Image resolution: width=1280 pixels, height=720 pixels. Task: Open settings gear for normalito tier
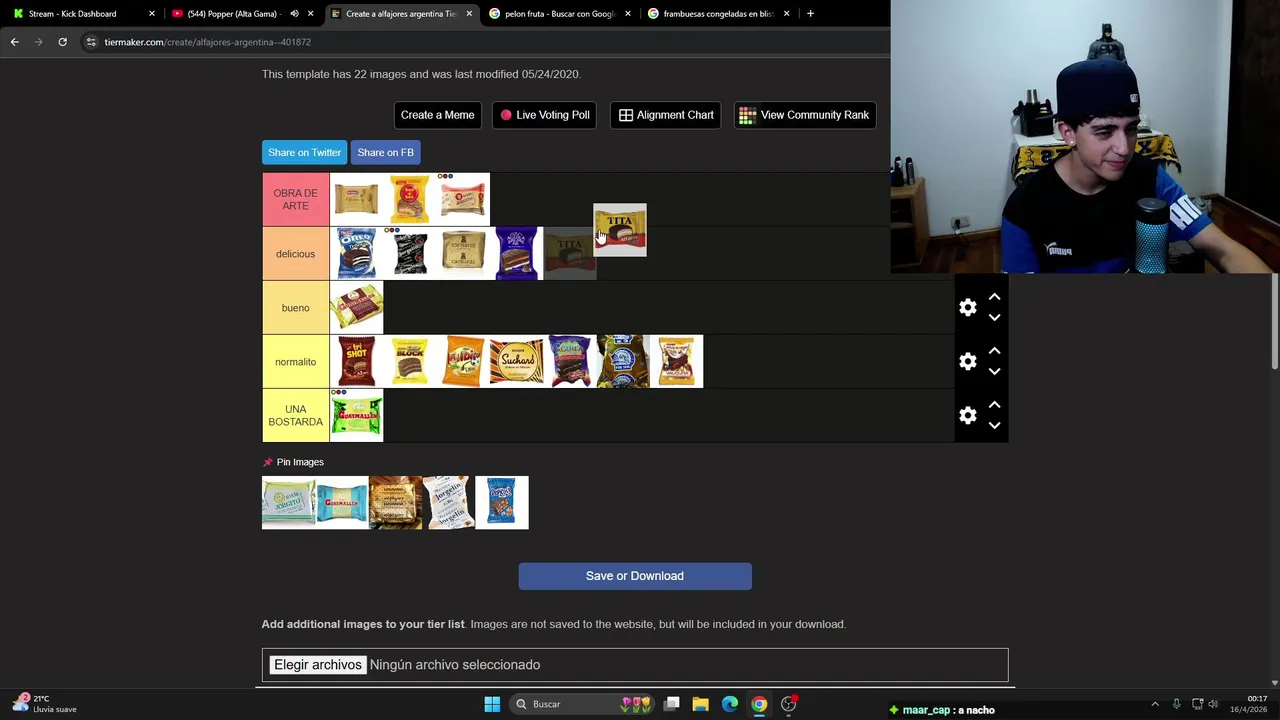pos(967,362)
